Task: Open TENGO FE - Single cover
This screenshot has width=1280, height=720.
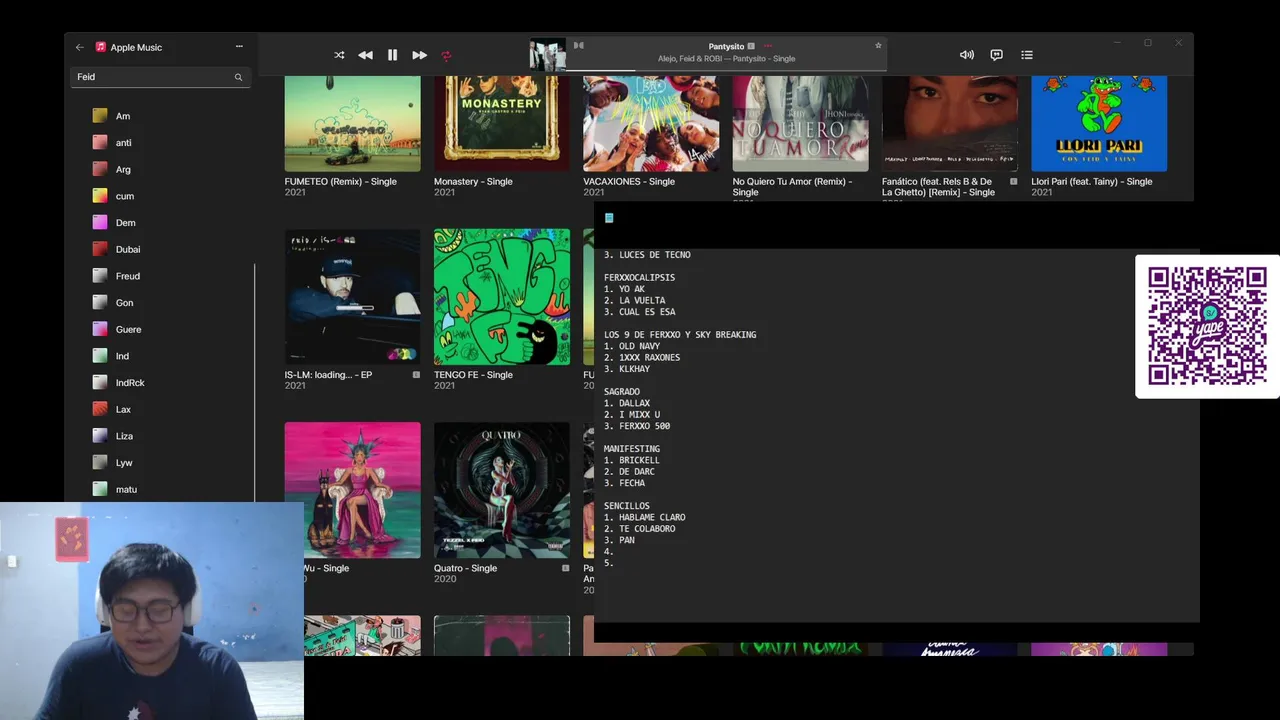Action: tap(502, 297)
